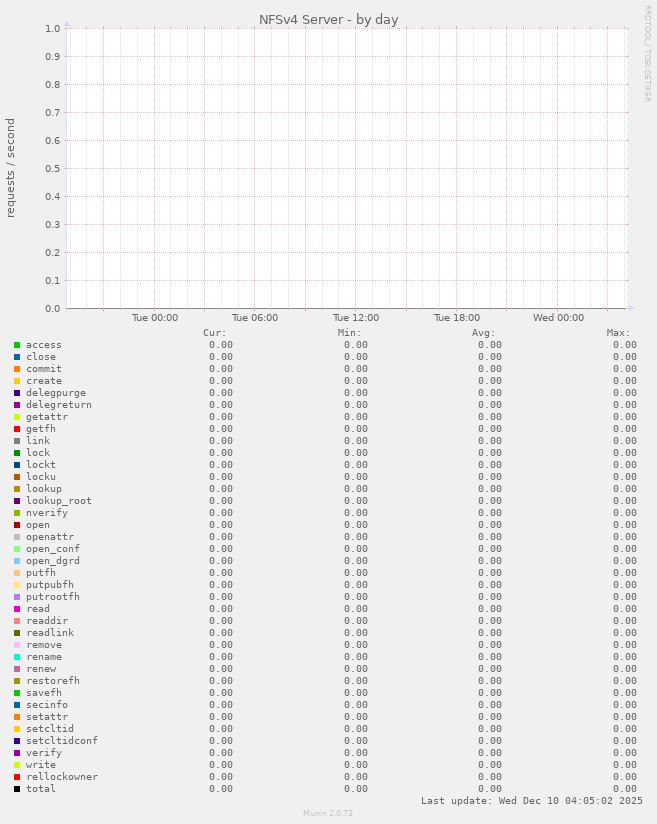Click the rellockowner legend label
This screenshot has height=824, width=657.
click(62, 777)
